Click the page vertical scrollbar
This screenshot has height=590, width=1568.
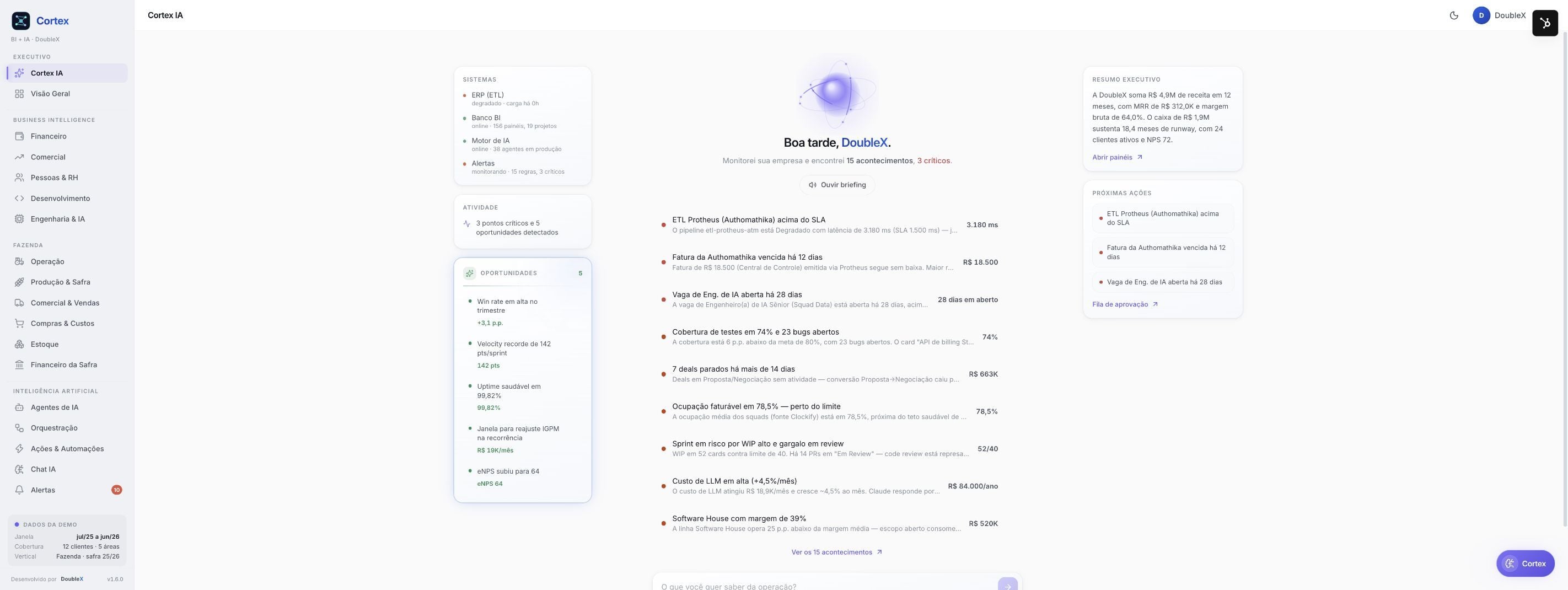1565,278
